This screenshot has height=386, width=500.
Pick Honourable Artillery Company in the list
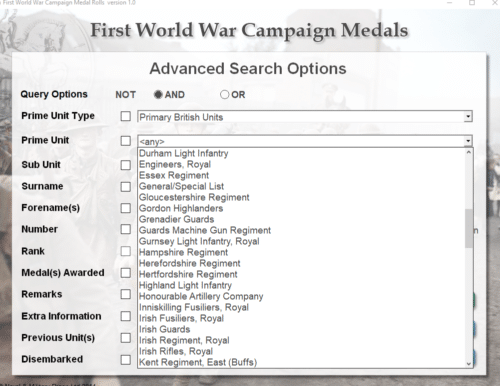(x=302, y=296)
